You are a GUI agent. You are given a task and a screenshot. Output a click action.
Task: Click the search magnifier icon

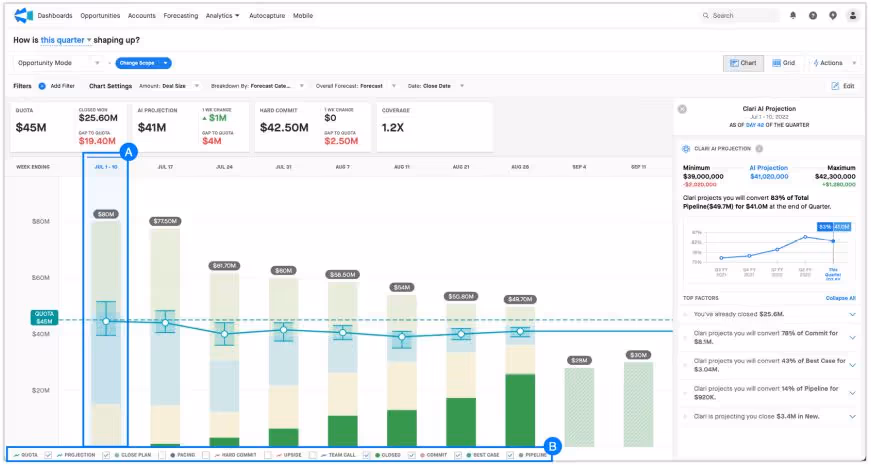(x=705, y=16)
